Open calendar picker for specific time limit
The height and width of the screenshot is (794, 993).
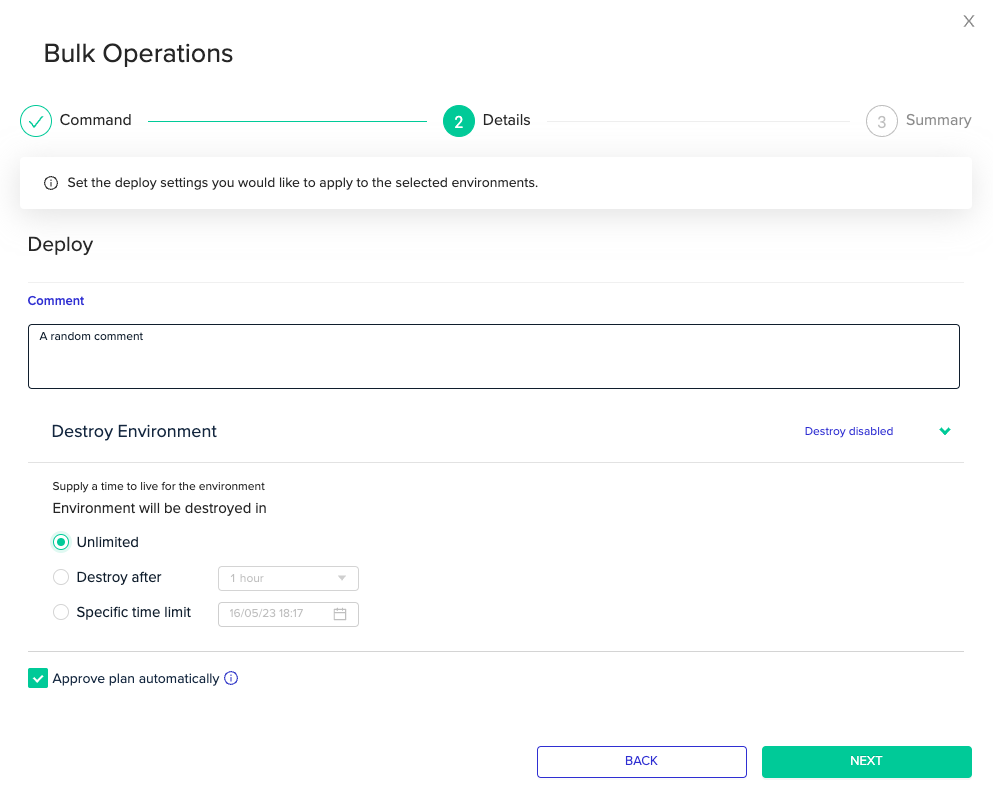(x=340, y=614)
